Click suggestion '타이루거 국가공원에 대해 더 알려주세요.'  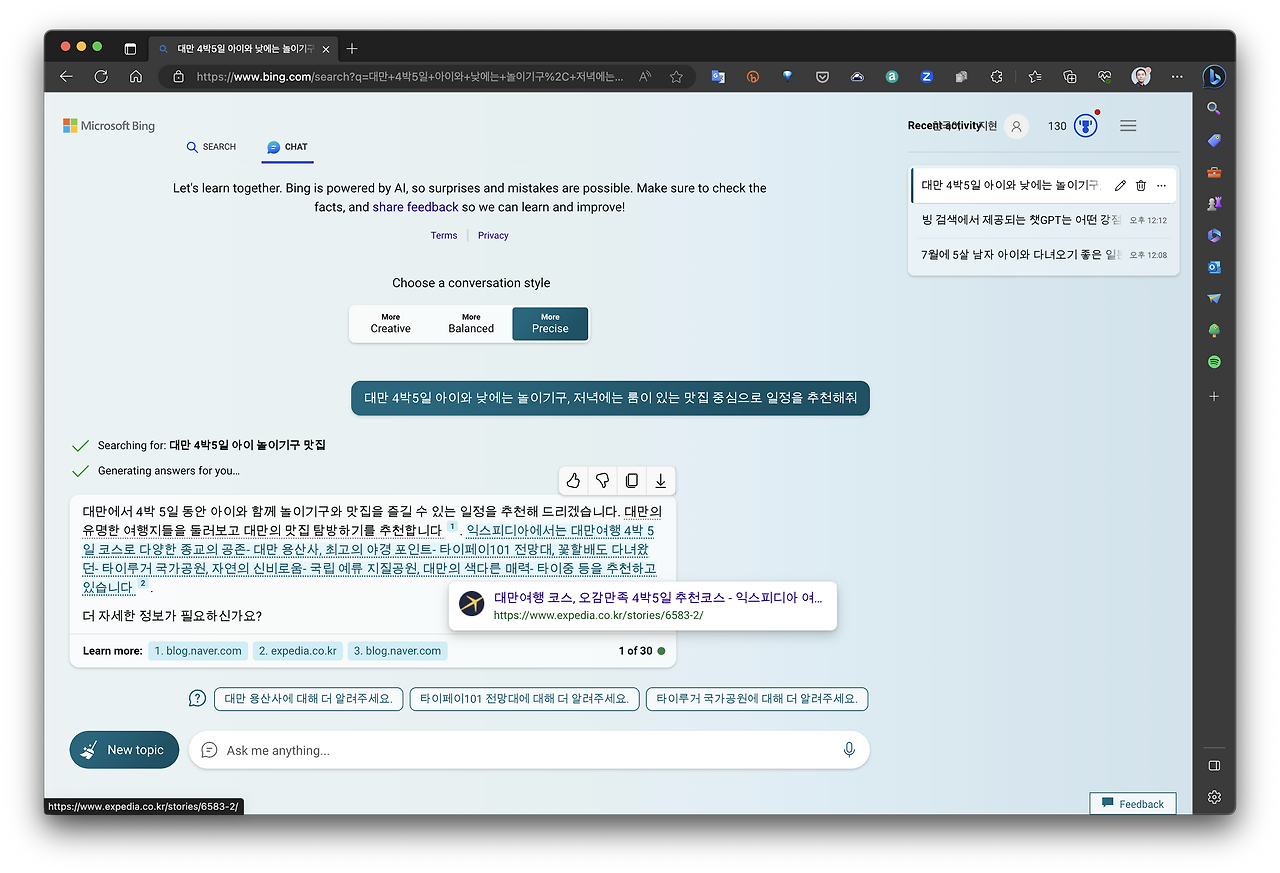757,699
